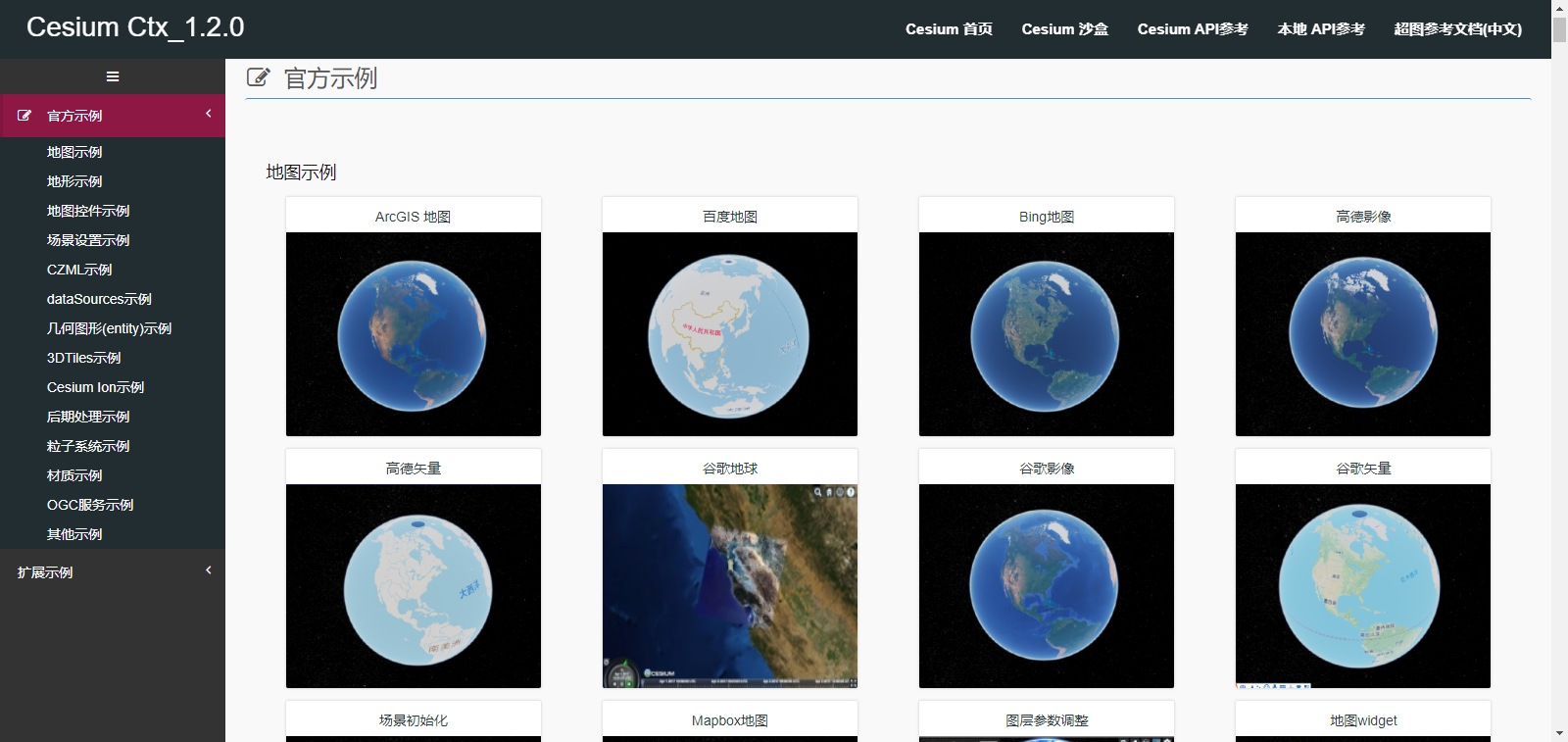This screenshot has width=1568, height=742.
Task: Open Cesium API参考 link
Action: click(x=1193, y=29)
